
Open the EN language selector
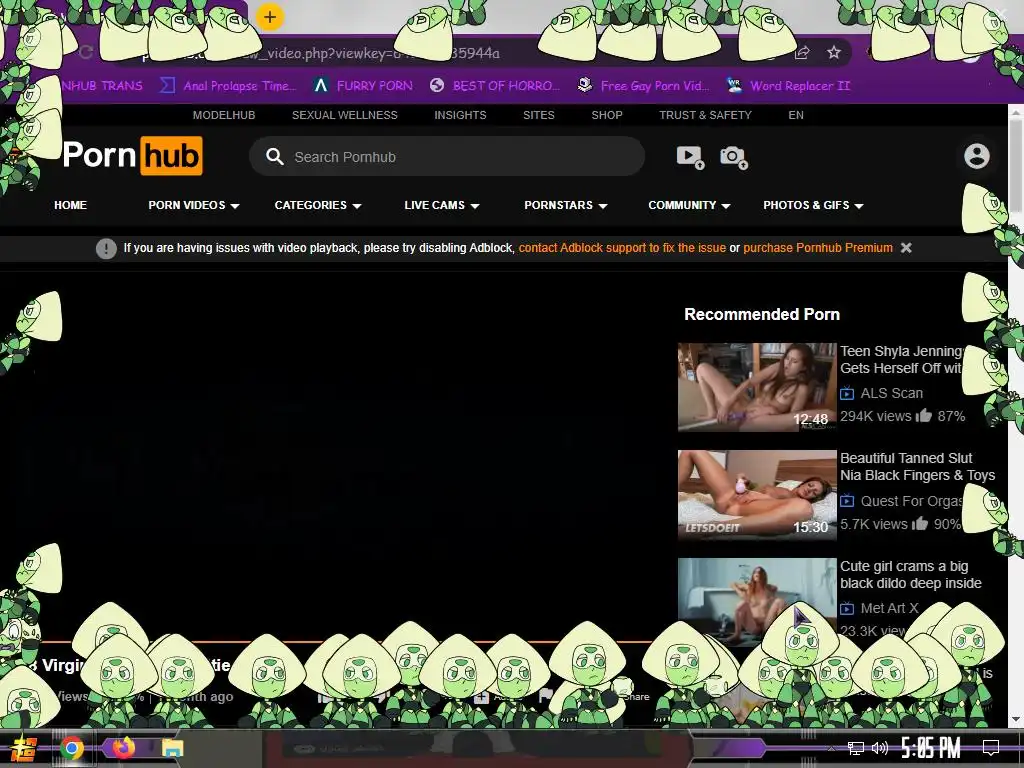(x=795, y=115)
